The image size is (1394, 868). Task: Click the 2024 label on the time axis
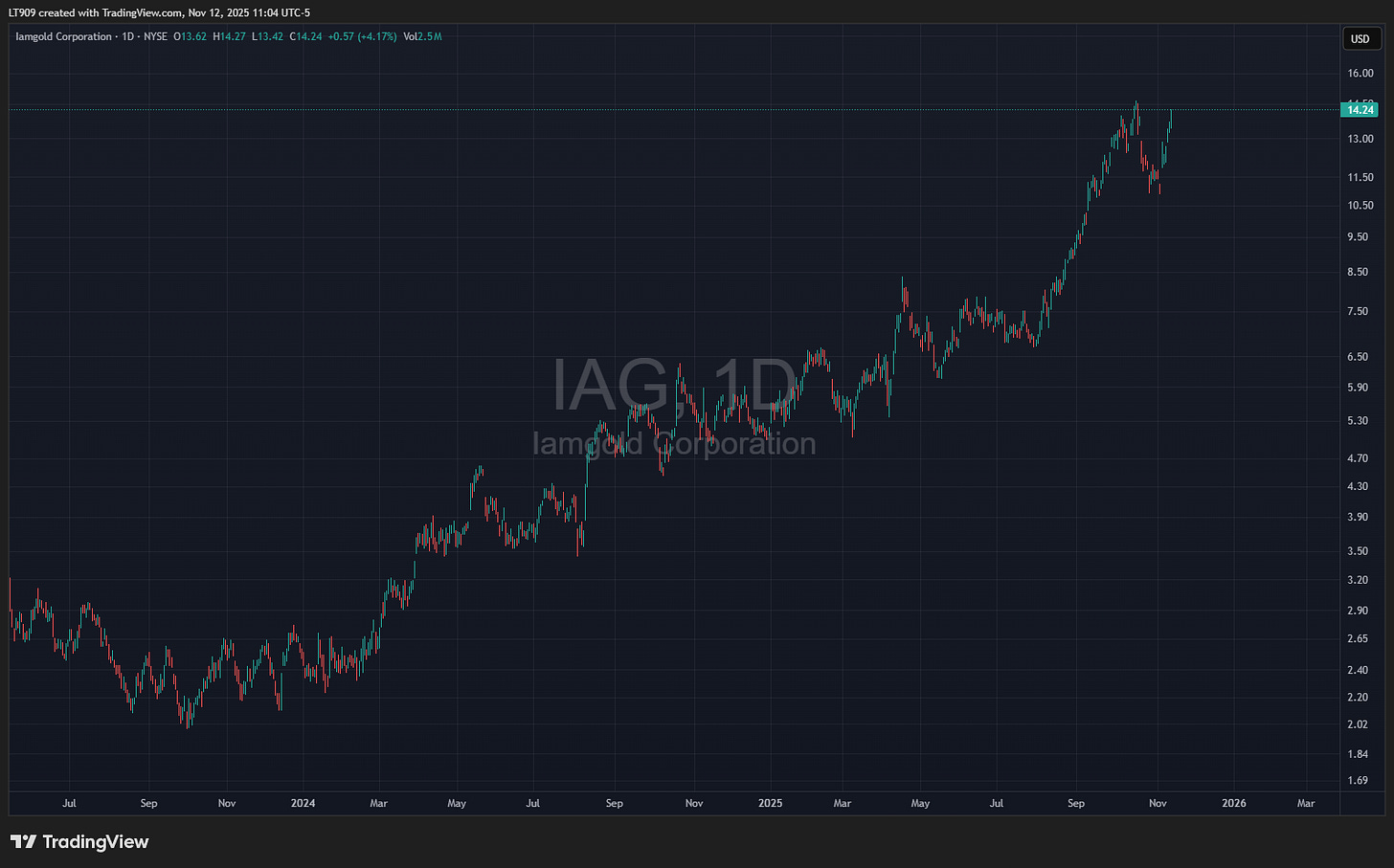303,803
